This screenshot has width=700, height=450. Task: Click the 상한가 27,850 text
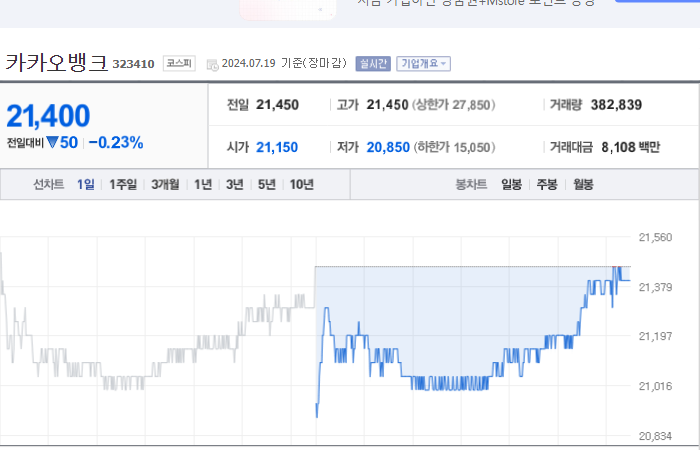point(454,105)
